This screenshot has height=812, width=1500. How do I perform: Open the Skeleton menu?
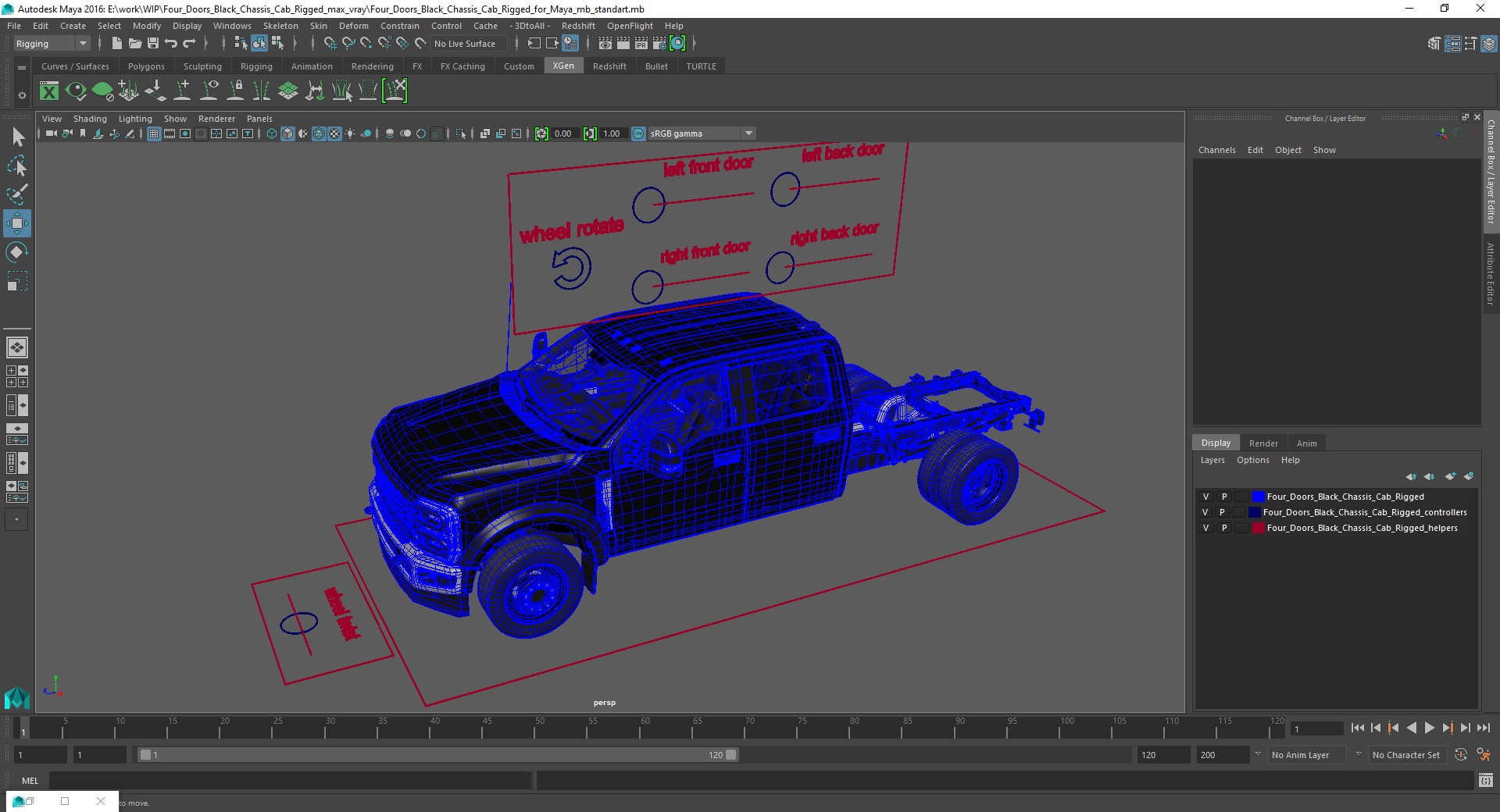[280, 26]
